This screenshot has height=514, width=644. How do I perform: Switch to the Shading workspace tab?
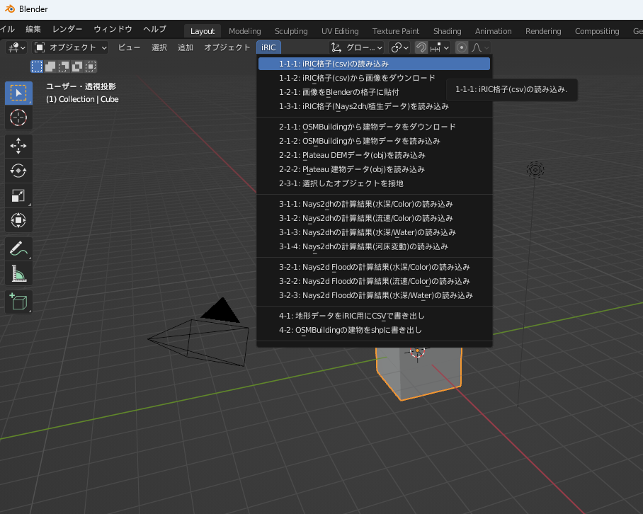click(447, 31)
